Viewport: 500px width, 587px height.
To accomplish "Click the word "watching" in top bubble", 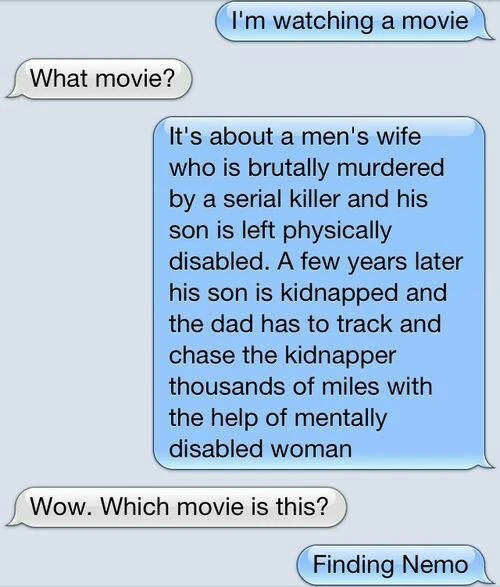I will (324, 21).
